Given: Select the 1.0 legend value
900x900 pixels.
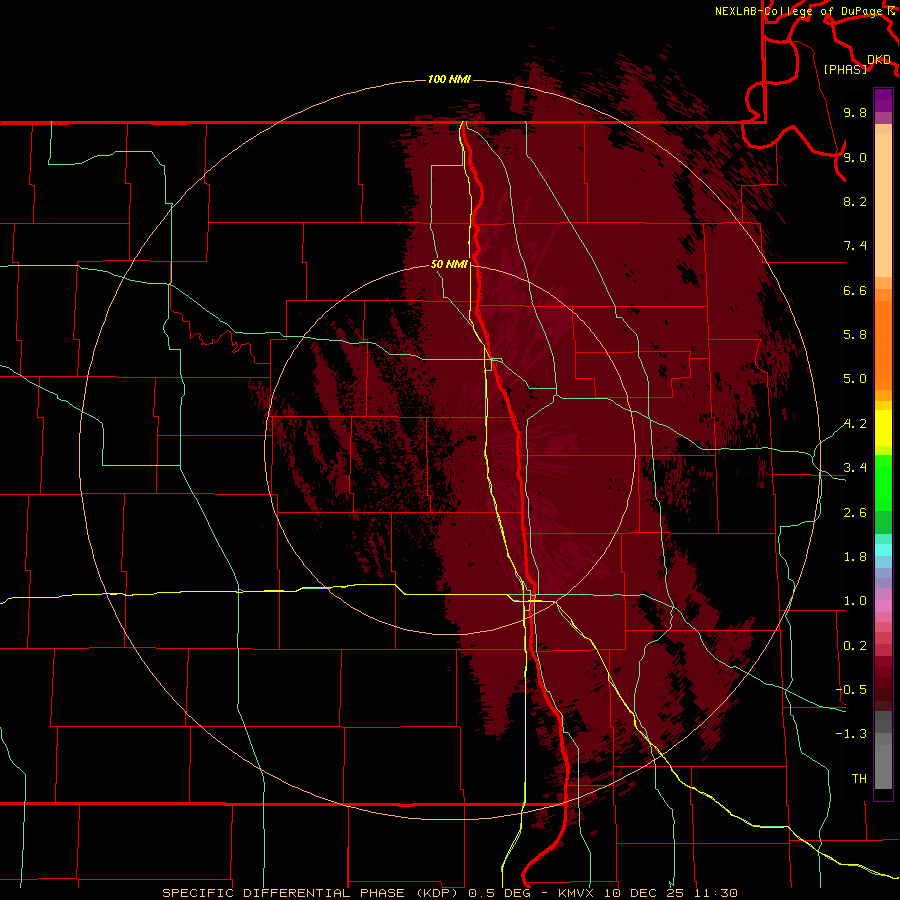Looking at the screenshot, I should (x=855, y=601).
